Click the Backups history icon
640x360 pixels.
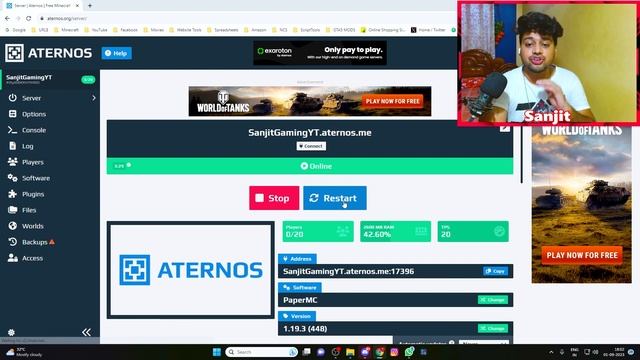(x=13, y=242)
